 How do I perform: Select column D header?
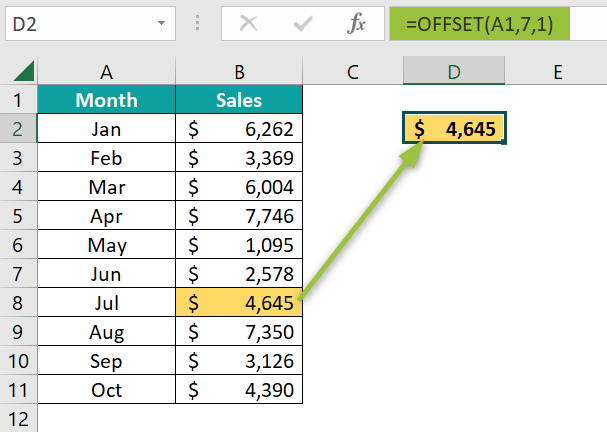[x=454, y=72]
